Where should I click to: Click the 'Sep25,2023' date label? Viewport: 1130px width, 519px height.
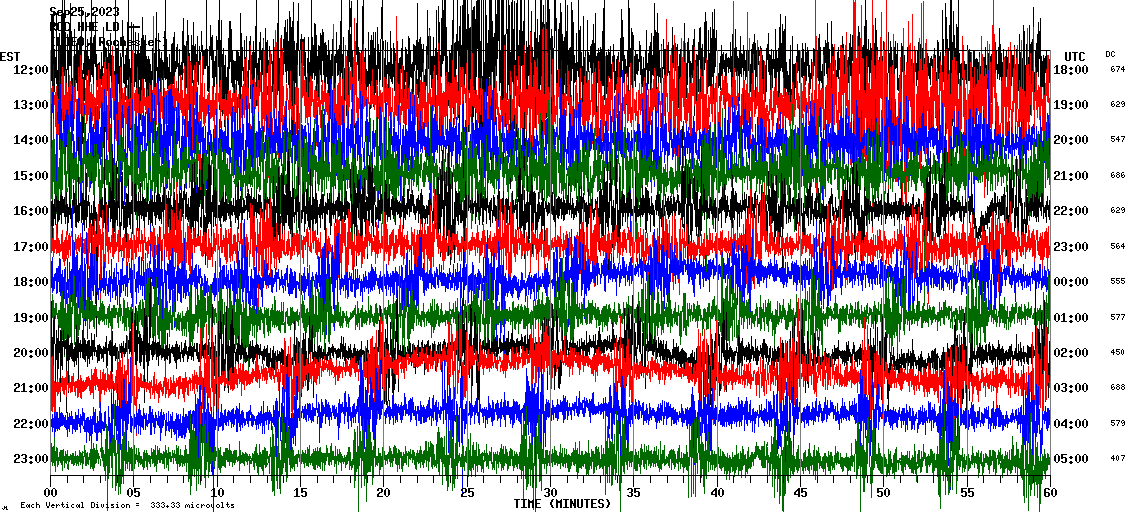pos(84,12)
